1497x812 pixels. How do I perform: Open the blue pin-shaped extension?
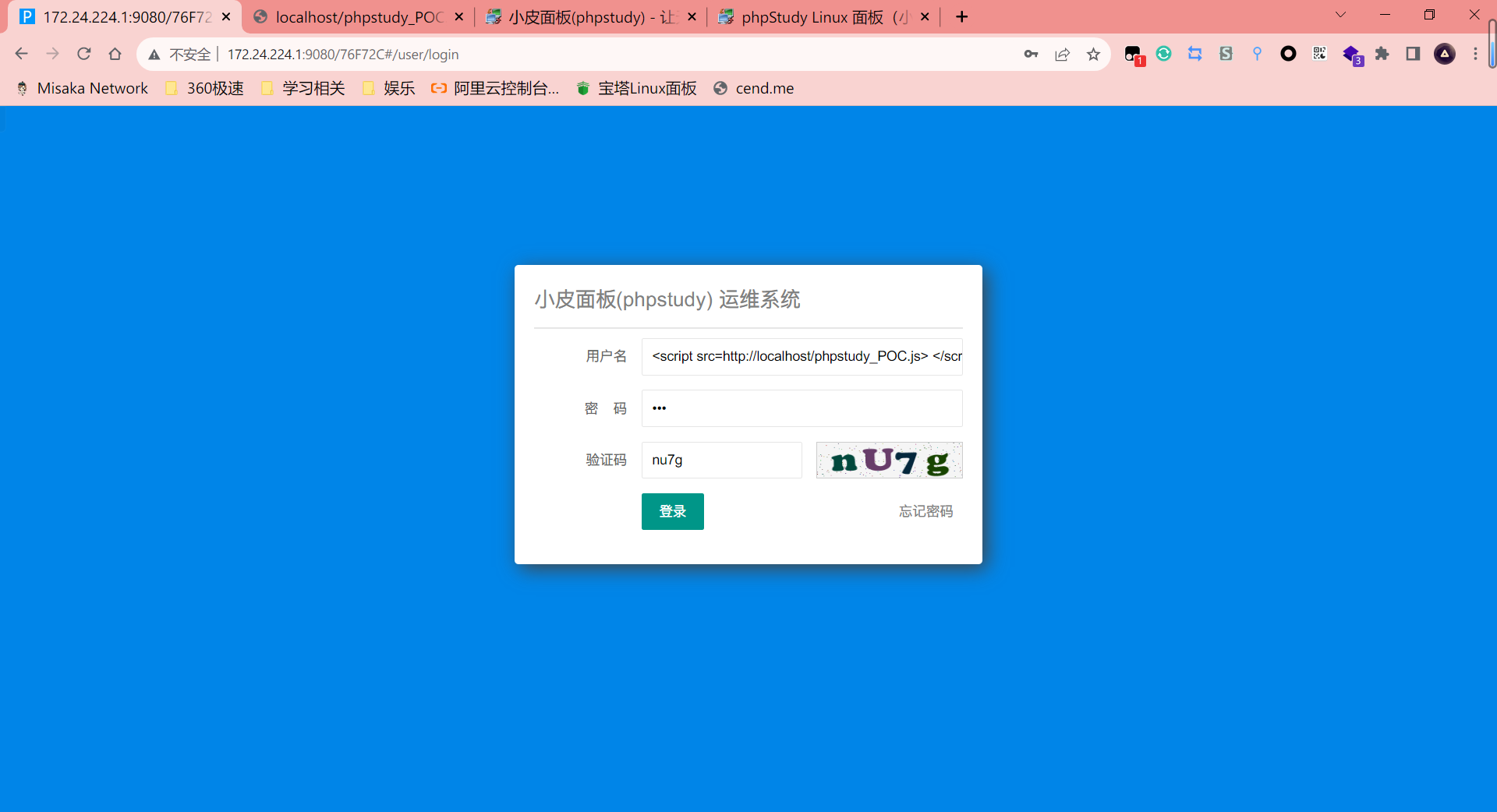point(1257,53)
